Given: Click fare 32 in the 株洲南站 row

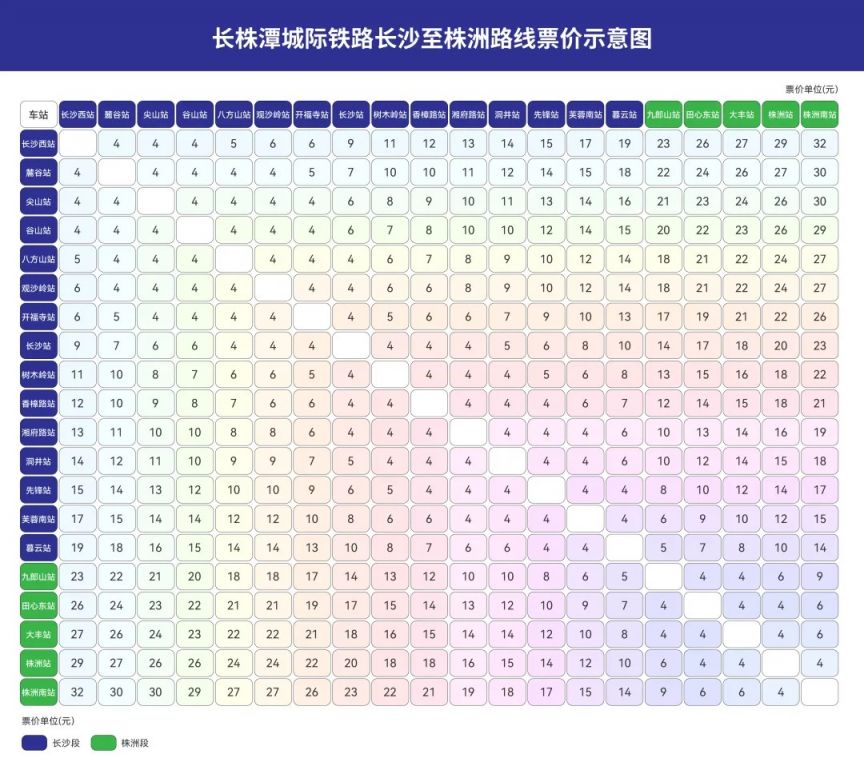Looking at the screenshot, I should (77, 691).
